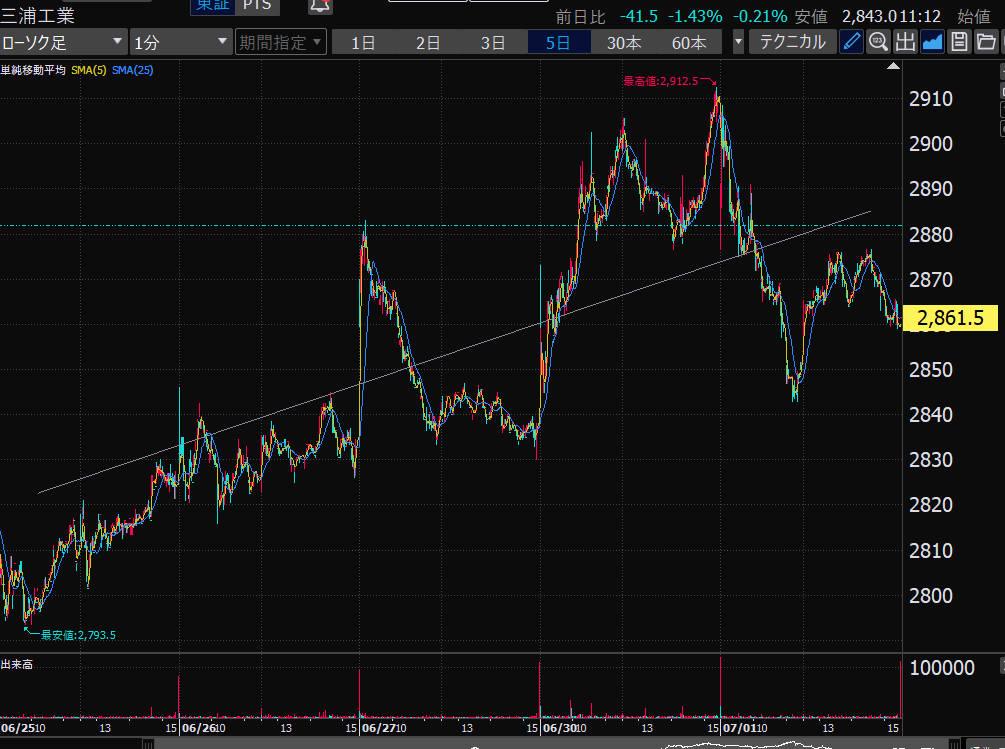Click the 06/25 date label on axis

[x=18, y=728]
